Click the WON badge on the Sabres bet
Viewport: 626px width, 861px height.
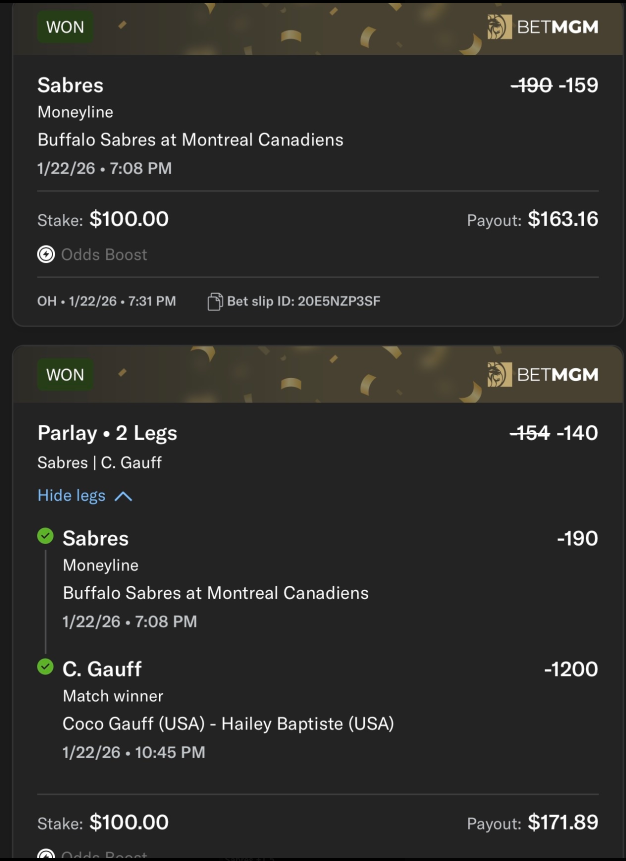(65, 27)
